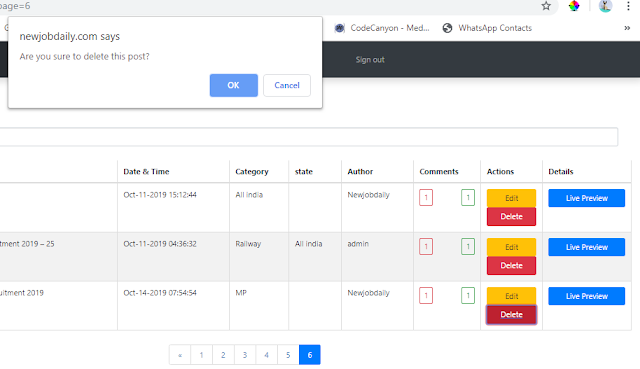Open the Chrome profile avatar
This screenshot has height=369, width=640.
[605, 6]
